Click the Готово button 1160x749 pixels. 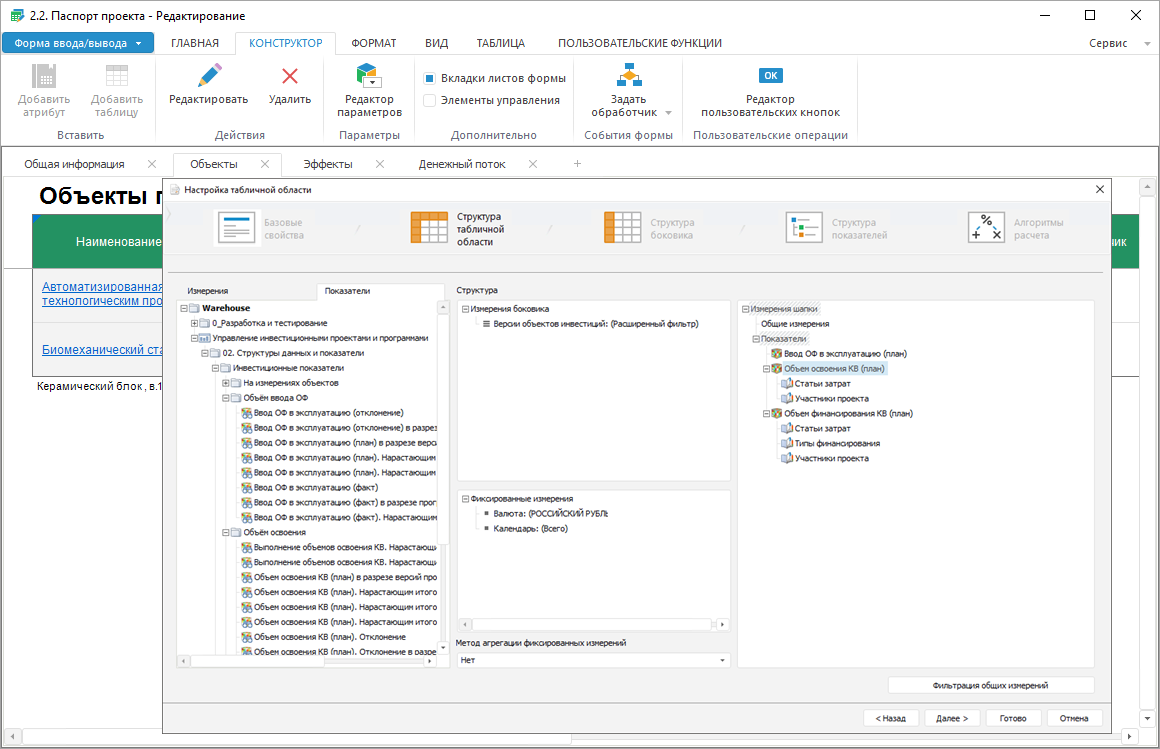pyautogui.click(x=1013, y=718)
